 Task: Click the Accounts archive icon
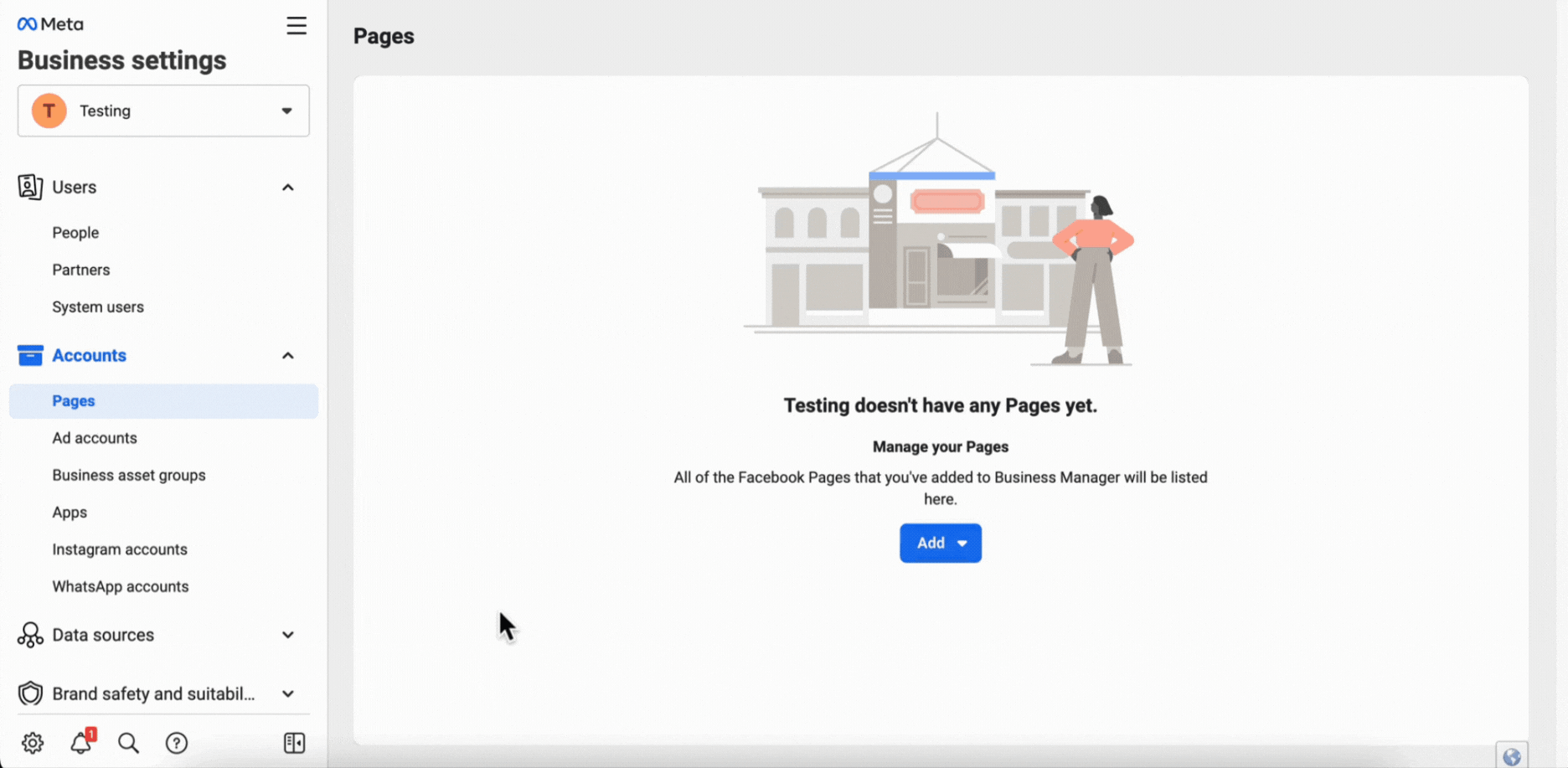point(30,355)
